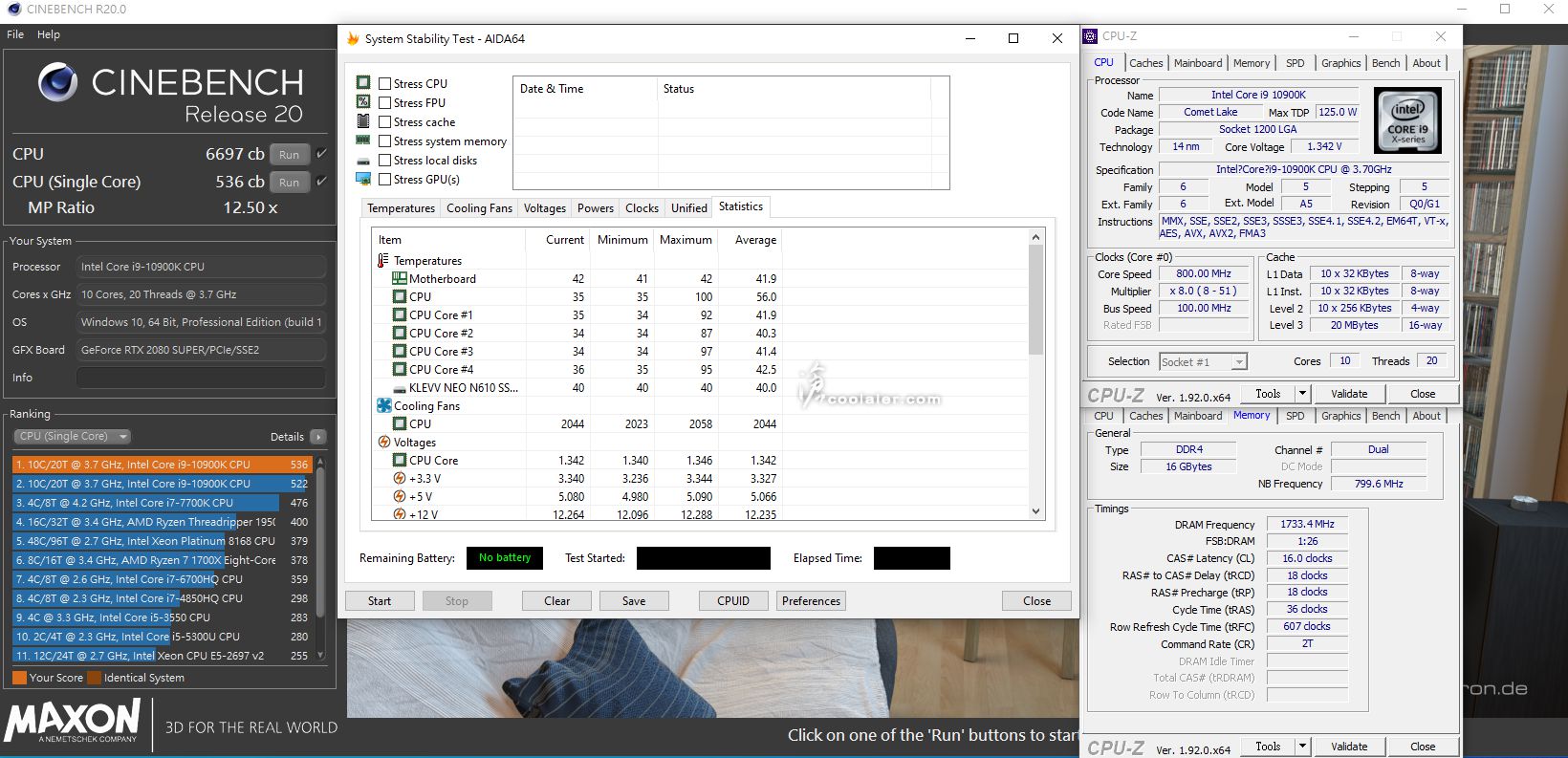Open AIDA64 Preferences

coord(811,601)
